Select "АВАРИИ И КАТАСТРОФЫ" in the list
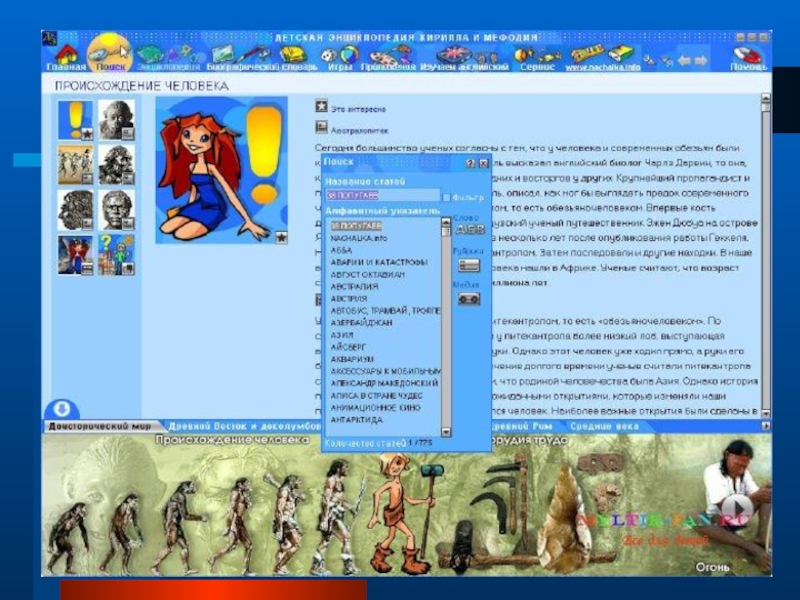Image resolution: width=800 pixels, height=600 pixels. (379, 262)
